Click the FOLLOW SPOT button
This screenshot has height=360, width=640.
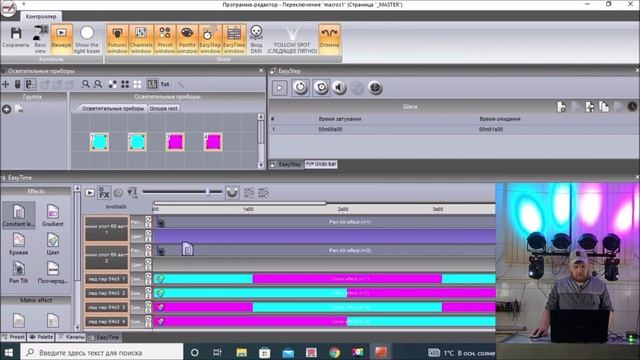[292, 40]
